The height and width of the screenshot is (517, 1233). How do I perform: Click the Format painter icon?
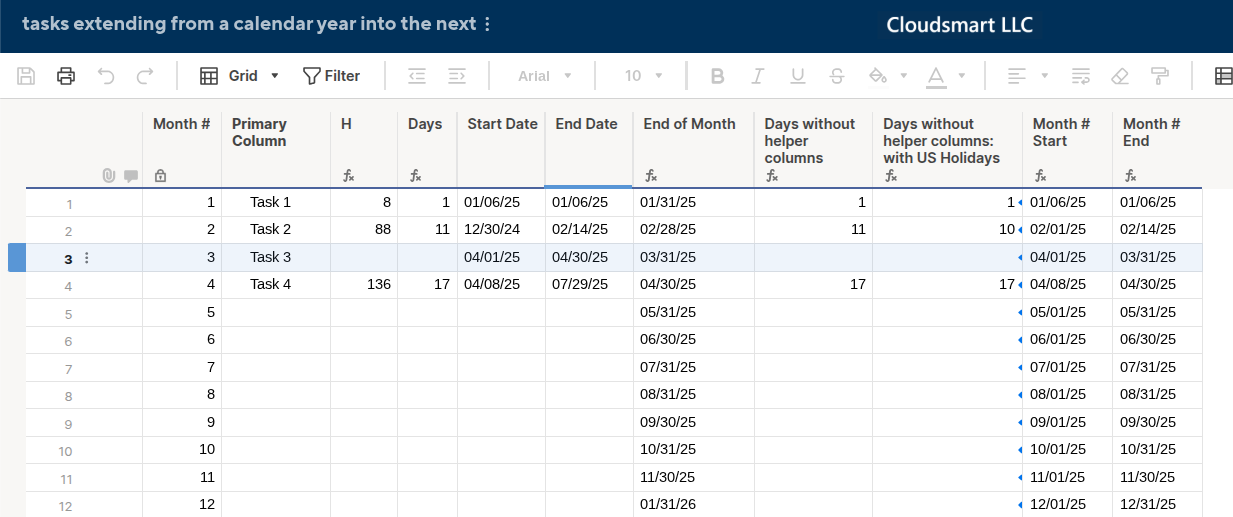coord(1160,76)
